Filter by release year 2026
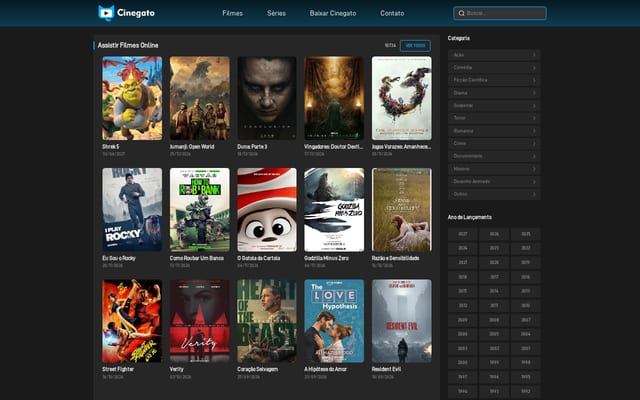This screenshot has width=640, height=400. (494, 234)
